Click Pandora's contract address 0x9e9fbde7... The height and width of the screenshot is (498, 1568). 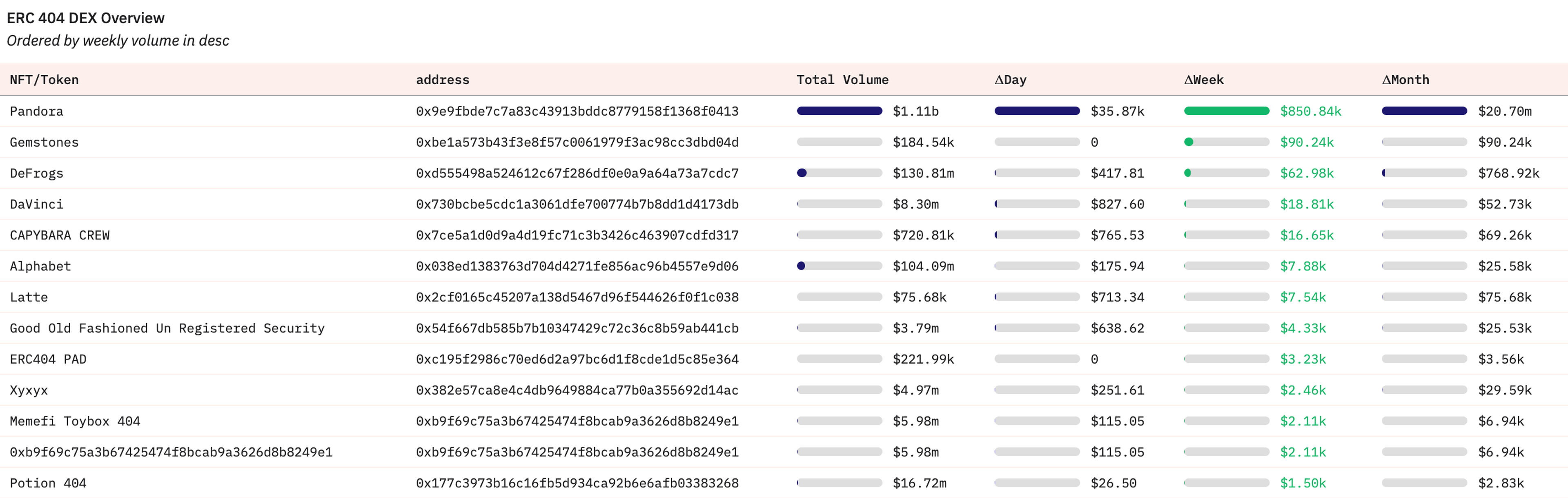point(577,111)
